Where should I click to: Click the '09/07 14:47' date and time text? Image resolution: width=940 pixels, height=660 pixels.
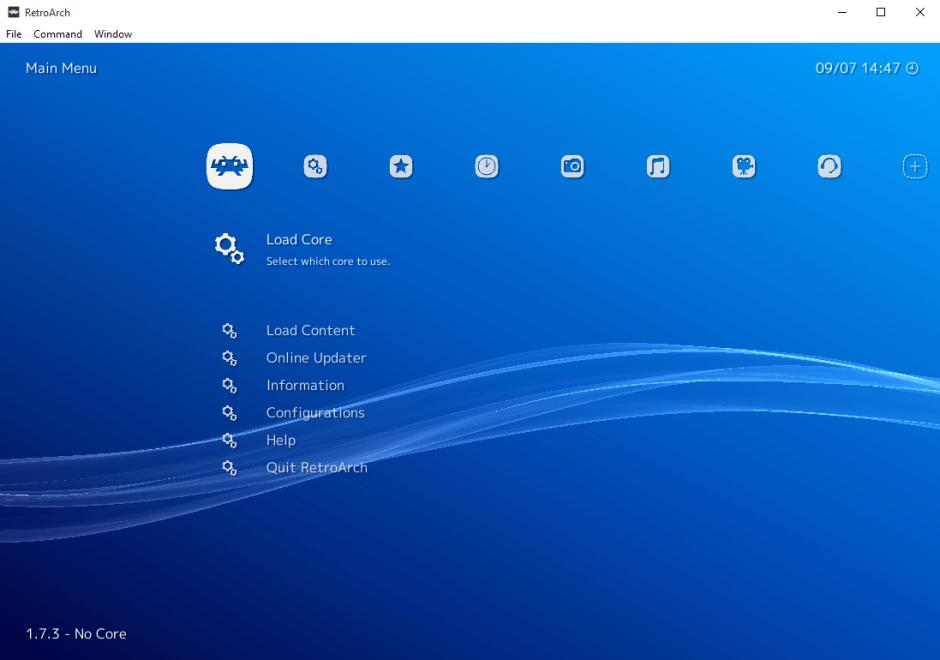(x=858, y=68)
